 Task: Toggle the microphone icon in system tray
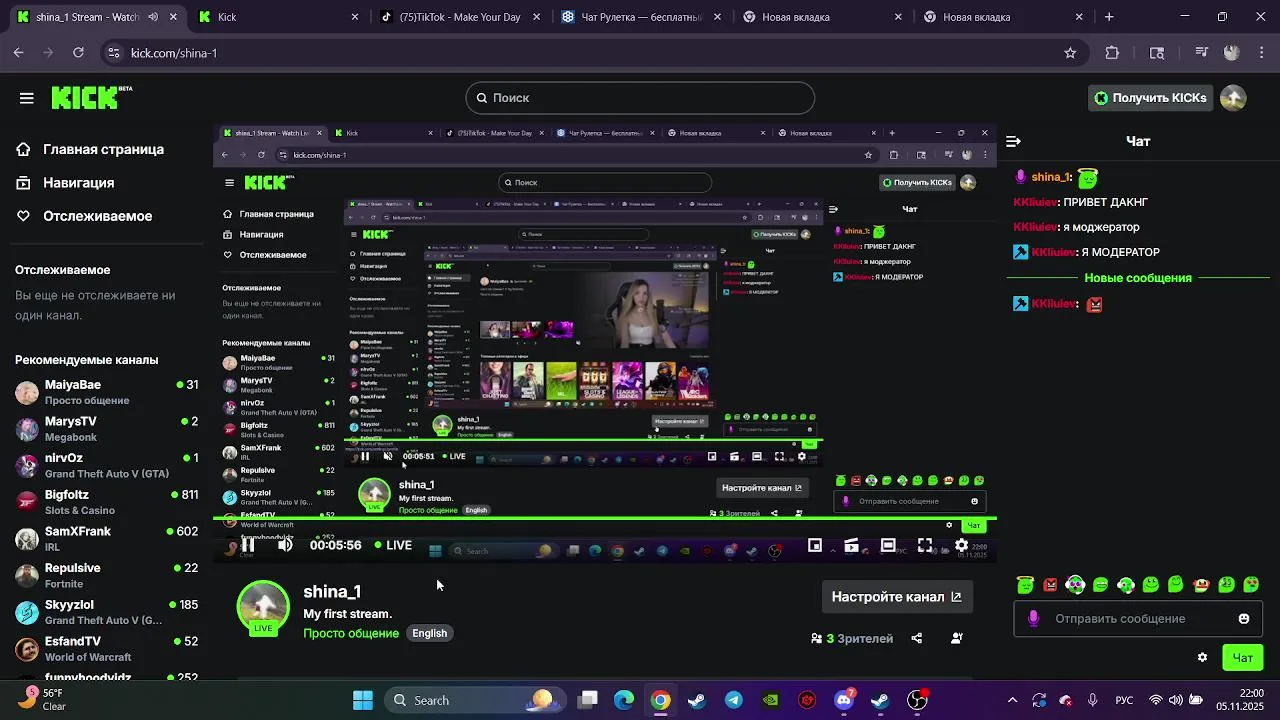coord(1093,700)
